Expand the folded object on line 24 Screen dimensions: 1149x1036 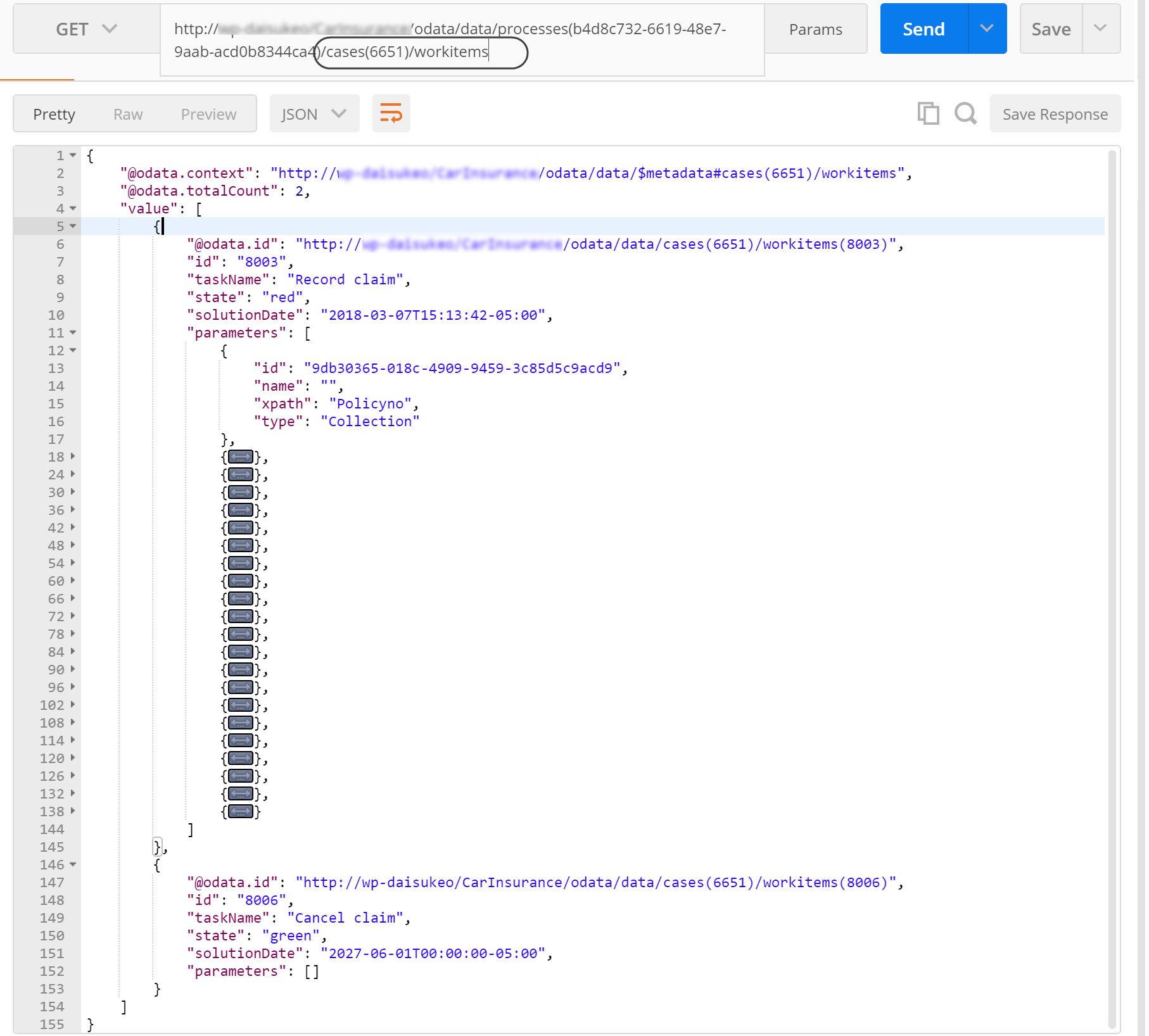click(x=241, y=475)
